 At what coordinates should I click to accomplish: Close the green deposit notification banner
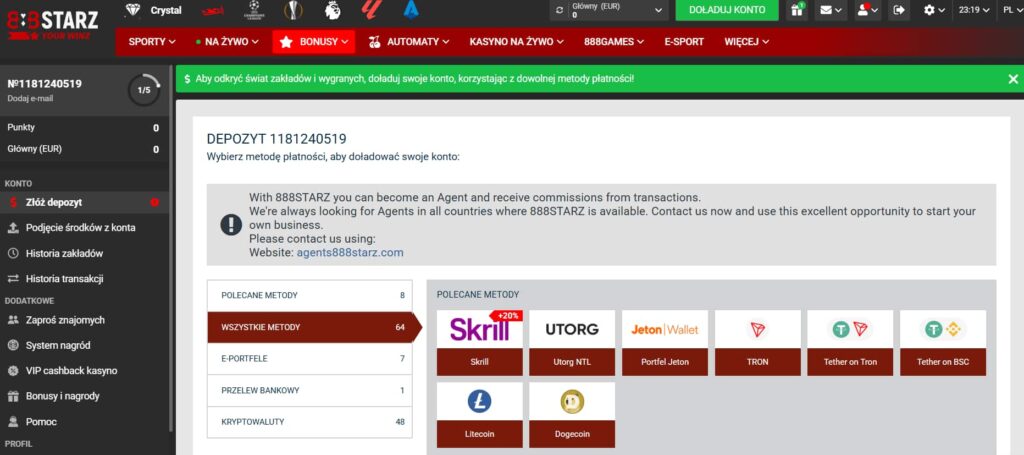(x=1013, y=79)
